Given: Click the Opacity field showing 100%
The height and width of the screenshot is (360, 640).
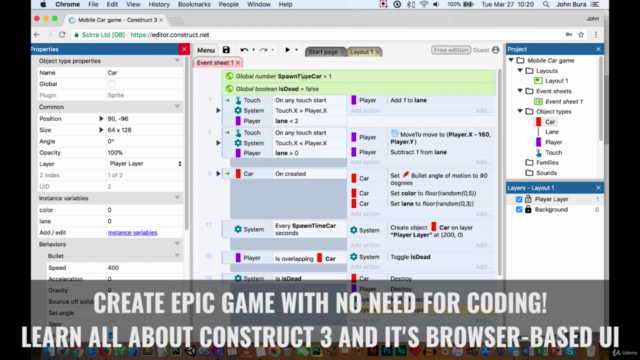Looking at the screenshot, I should 144,152.
